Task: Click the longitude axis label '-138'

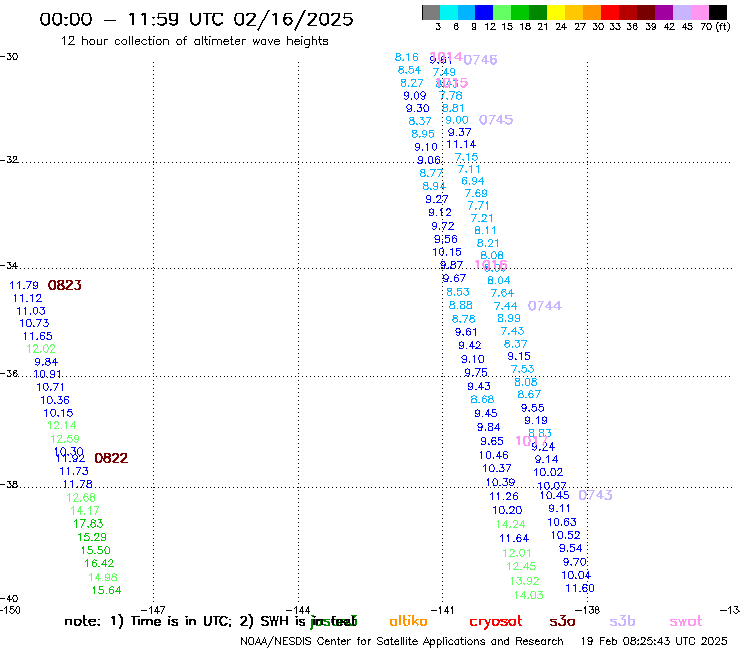Action: coord(588,610)
